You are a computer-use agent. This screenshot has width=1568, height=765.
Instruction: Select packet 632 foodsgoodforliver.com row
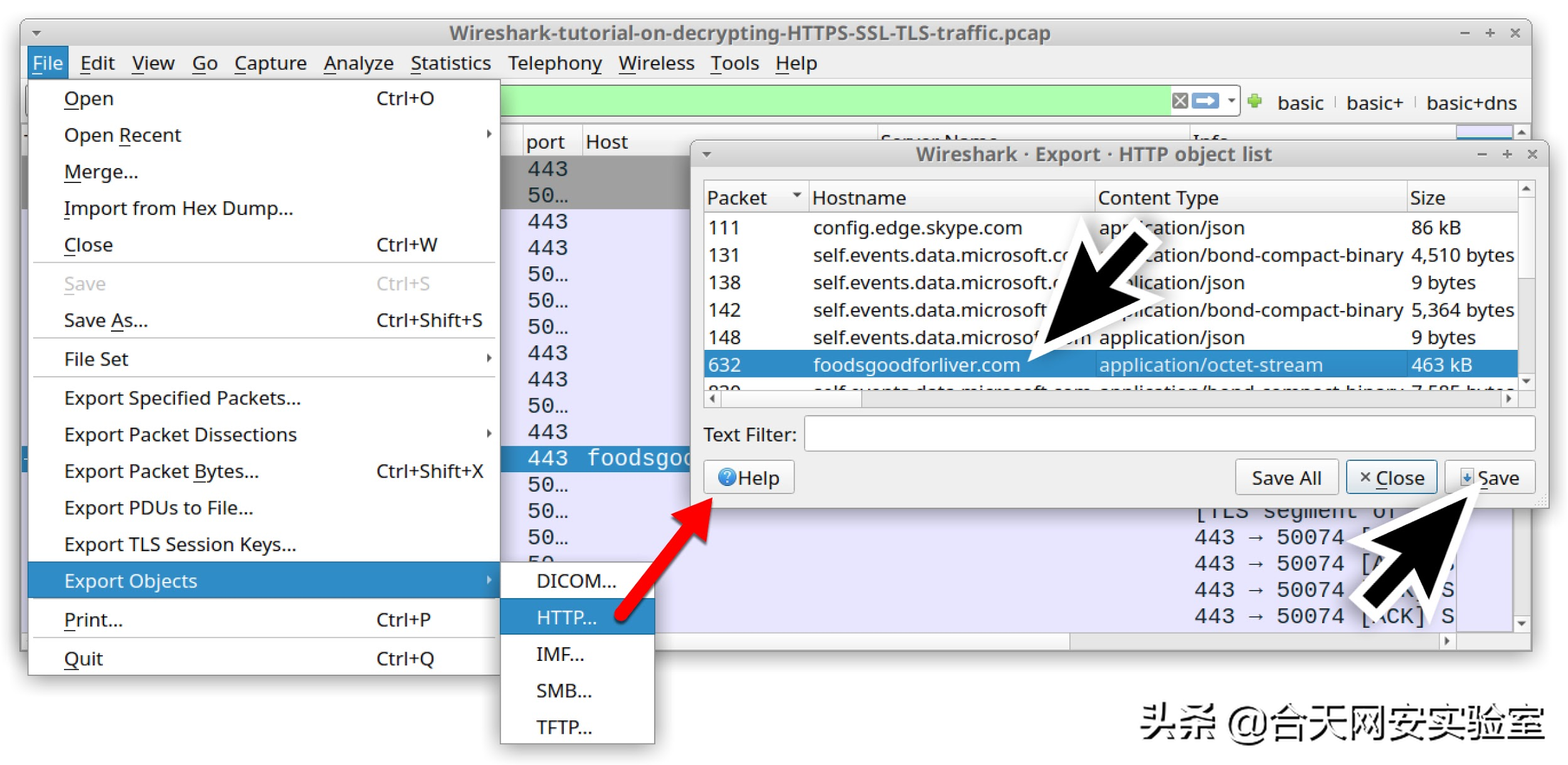click(x=1111, y=364)
